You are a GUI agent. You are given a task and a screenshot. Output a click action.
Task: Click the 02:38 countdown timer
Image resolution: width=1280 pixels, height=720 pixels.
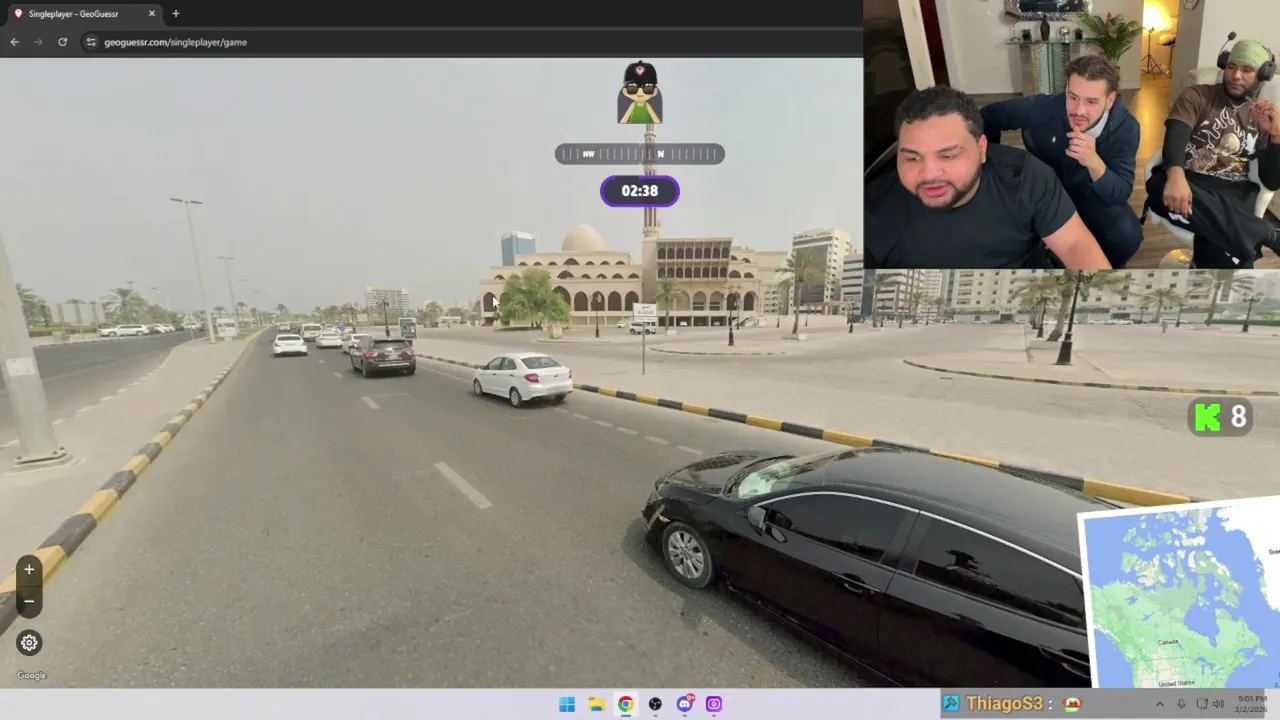(640, 191)
